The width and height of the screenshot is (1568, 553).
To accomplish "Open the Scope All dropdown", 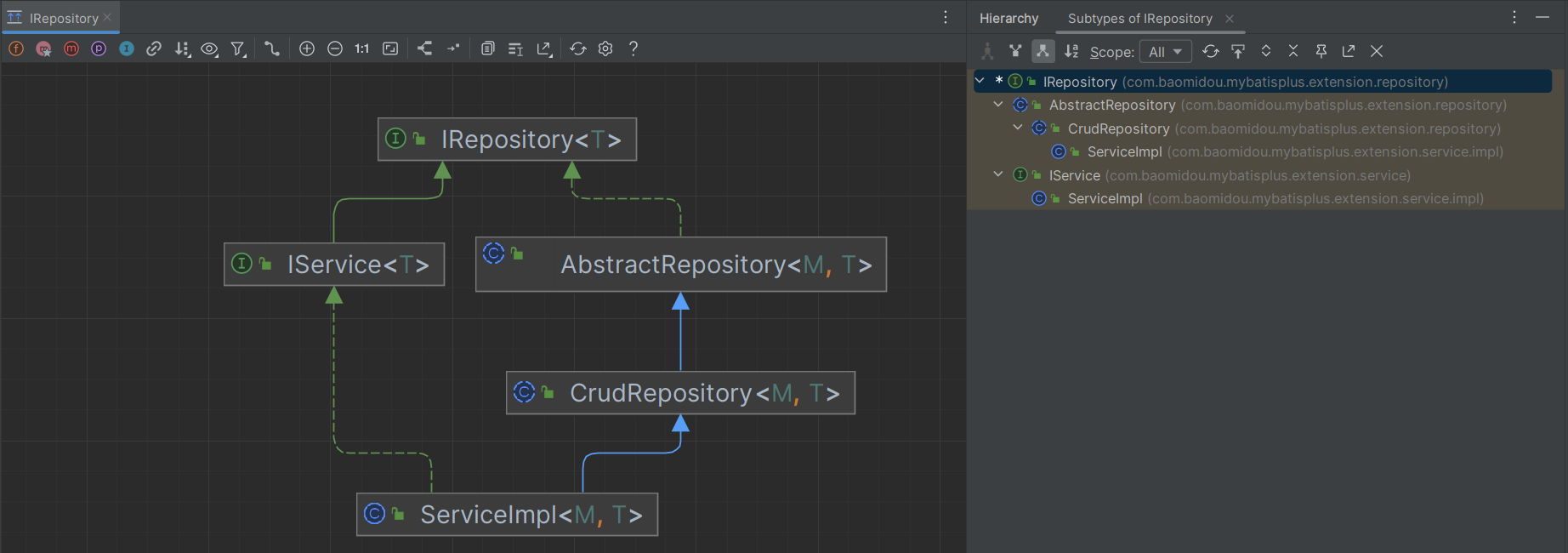I will point(1166,52).
